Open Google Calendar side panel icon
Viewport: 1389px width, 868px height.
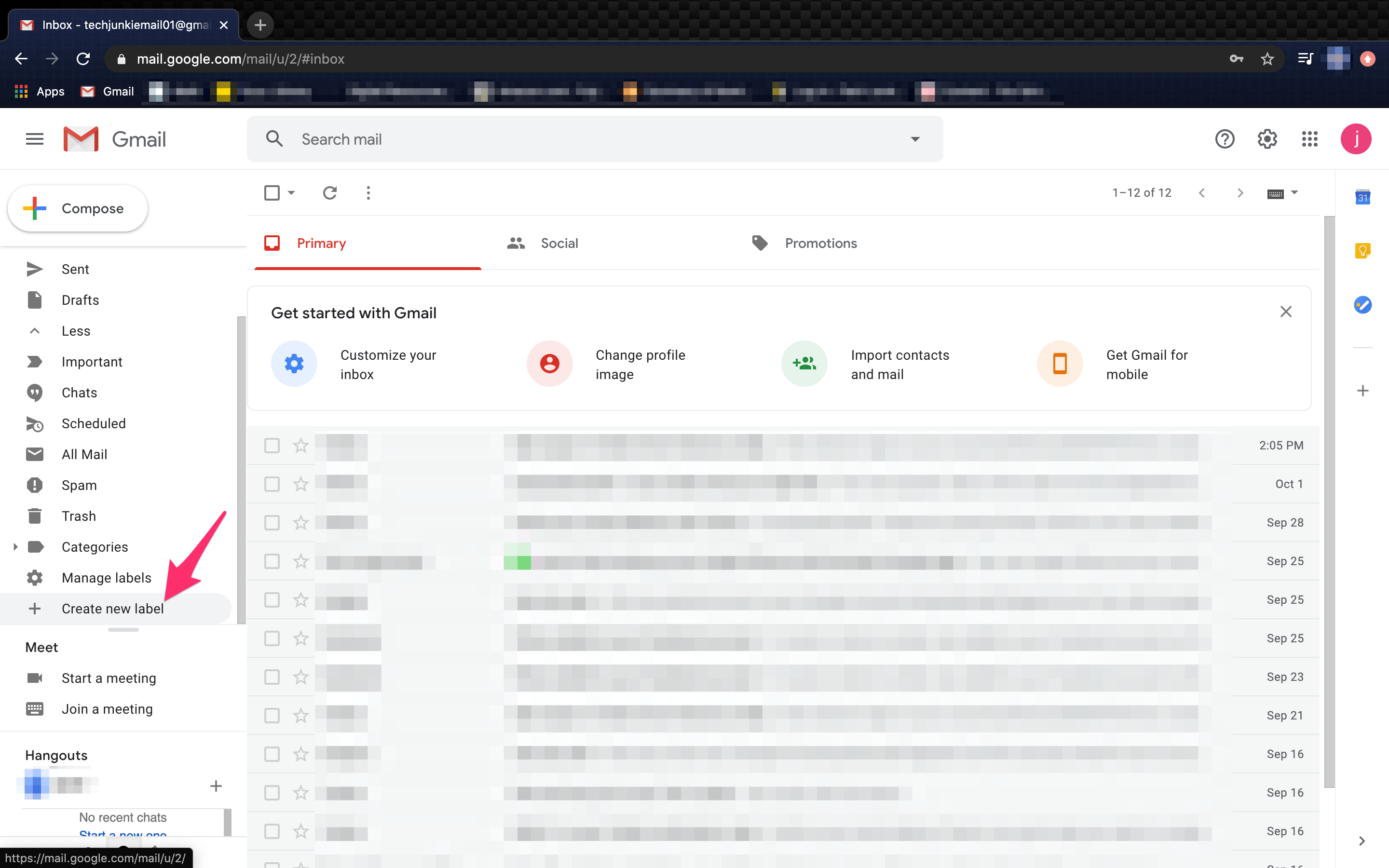tap(1362, 197)
